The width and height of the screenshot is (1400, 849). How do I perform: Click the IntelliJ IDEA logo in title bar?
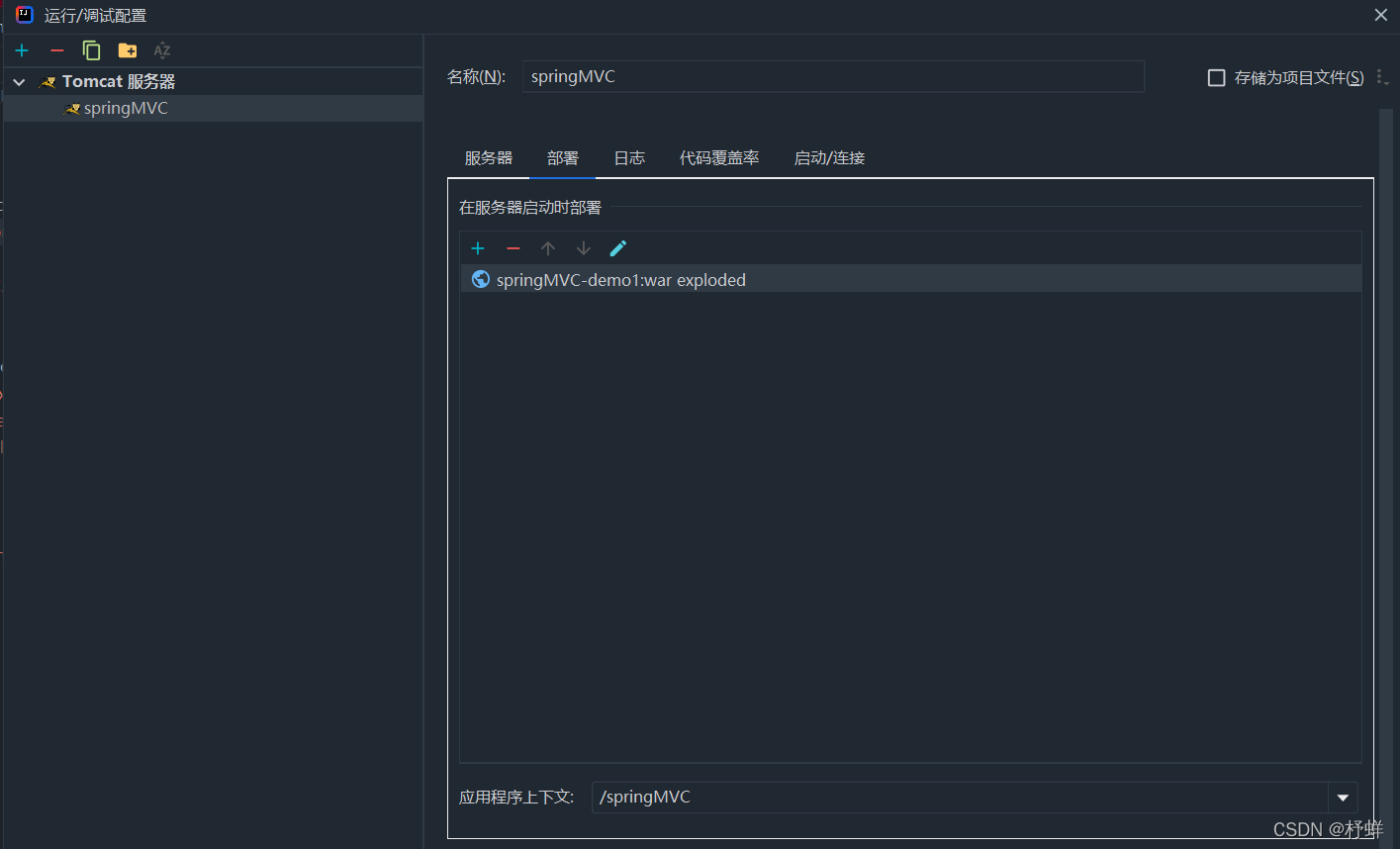[x=24, y=15]
